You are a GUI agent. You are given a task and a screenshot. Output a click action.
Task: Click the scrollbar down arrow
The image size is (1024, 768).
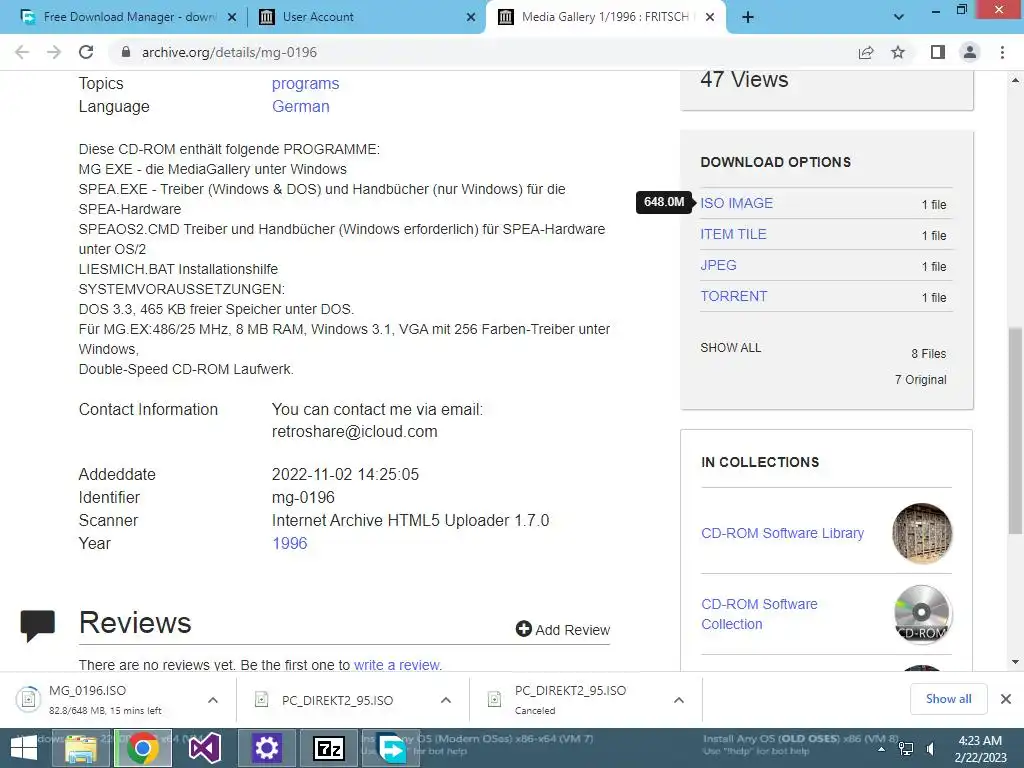[1015, 662]
